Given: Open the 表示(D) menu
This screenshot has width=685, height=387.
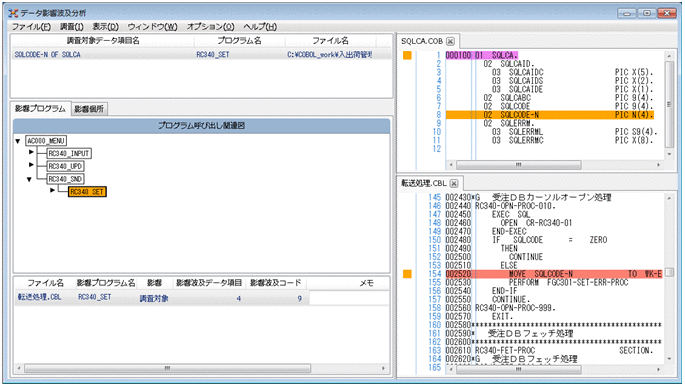Looking at the screenshot, I should (x=105, y=27).
